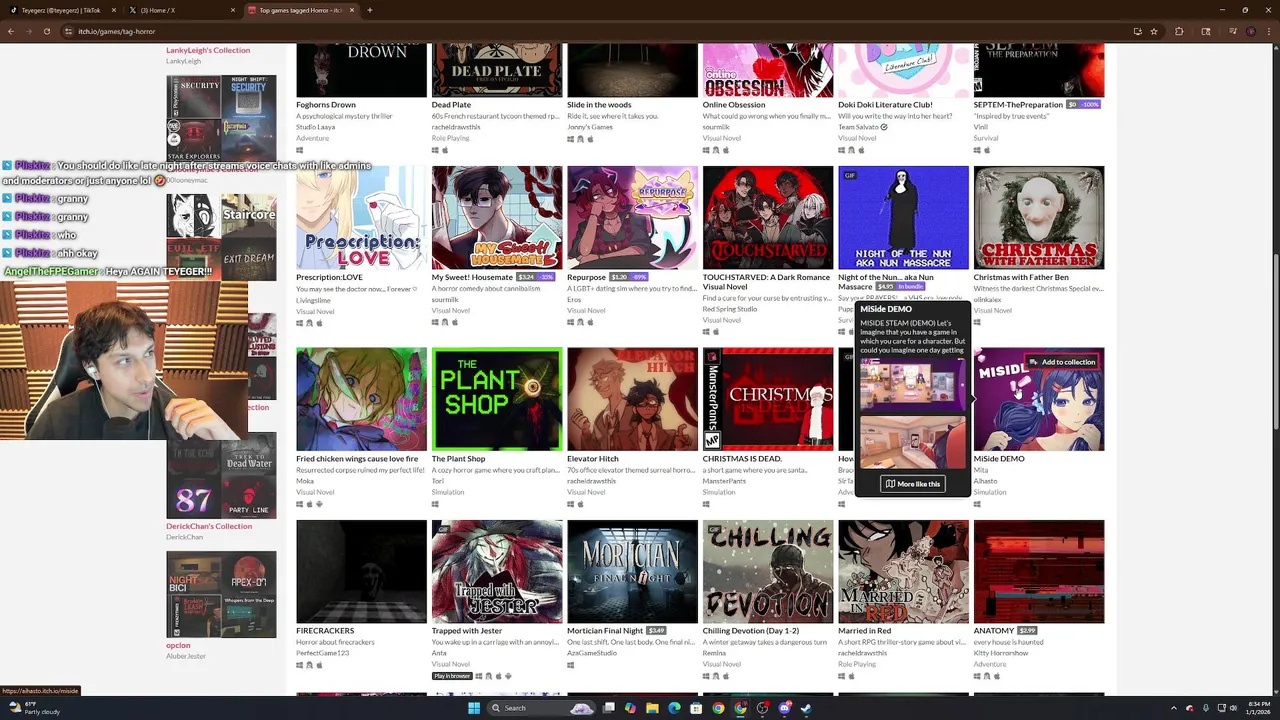Screen dimensions: 1280x720
Task: Open Discord from the taskbar
Action: pyautogui.click(x=784, y=708)
